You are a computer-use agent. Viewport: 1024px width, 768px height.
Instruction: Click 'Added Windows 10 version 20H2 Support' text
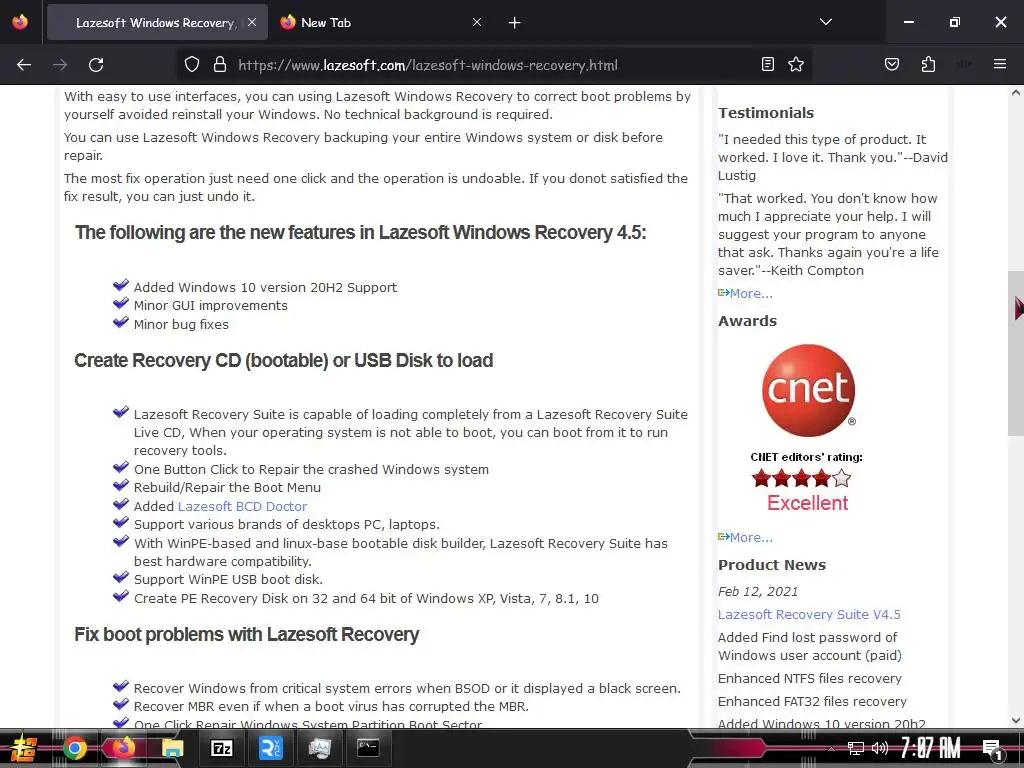[x=265, y=287]
